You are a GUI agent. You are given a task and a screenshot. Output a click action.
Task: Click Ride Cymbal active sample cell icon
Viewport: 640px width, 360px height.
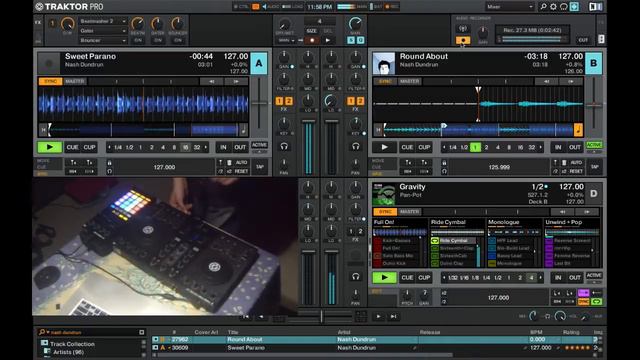coord(435,241)
